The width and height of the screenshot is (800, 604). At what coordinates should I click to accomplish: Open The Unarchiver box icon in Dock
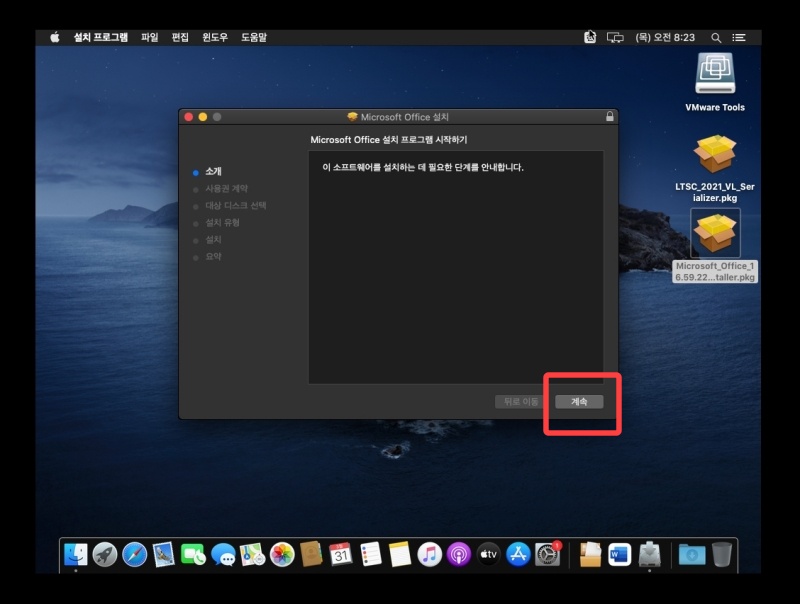590,554
